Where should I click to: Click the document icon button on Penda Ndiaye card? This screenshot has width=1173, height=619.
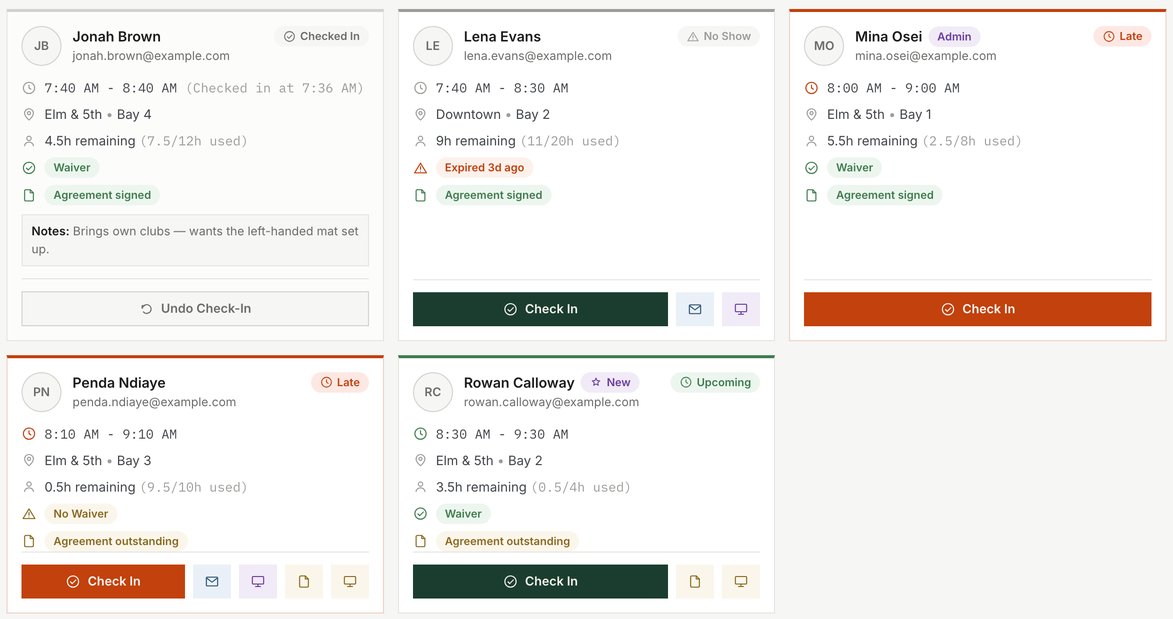pyautogui.click(x=304, y=582)
